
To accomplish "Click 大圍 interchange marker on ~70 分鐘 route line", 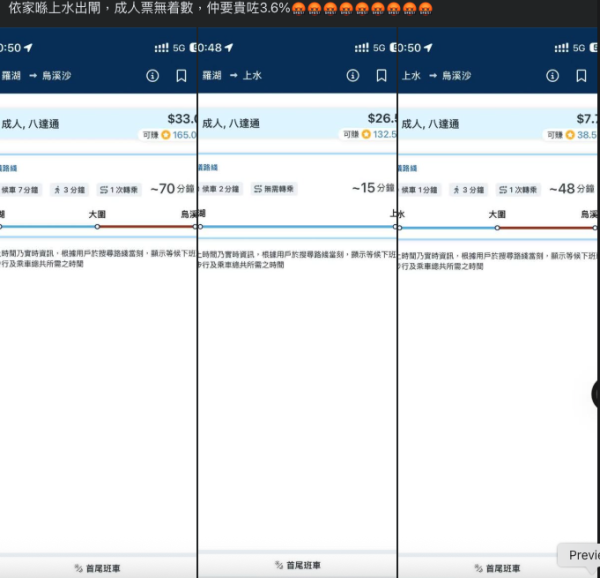I will click(x=97, y=227).
